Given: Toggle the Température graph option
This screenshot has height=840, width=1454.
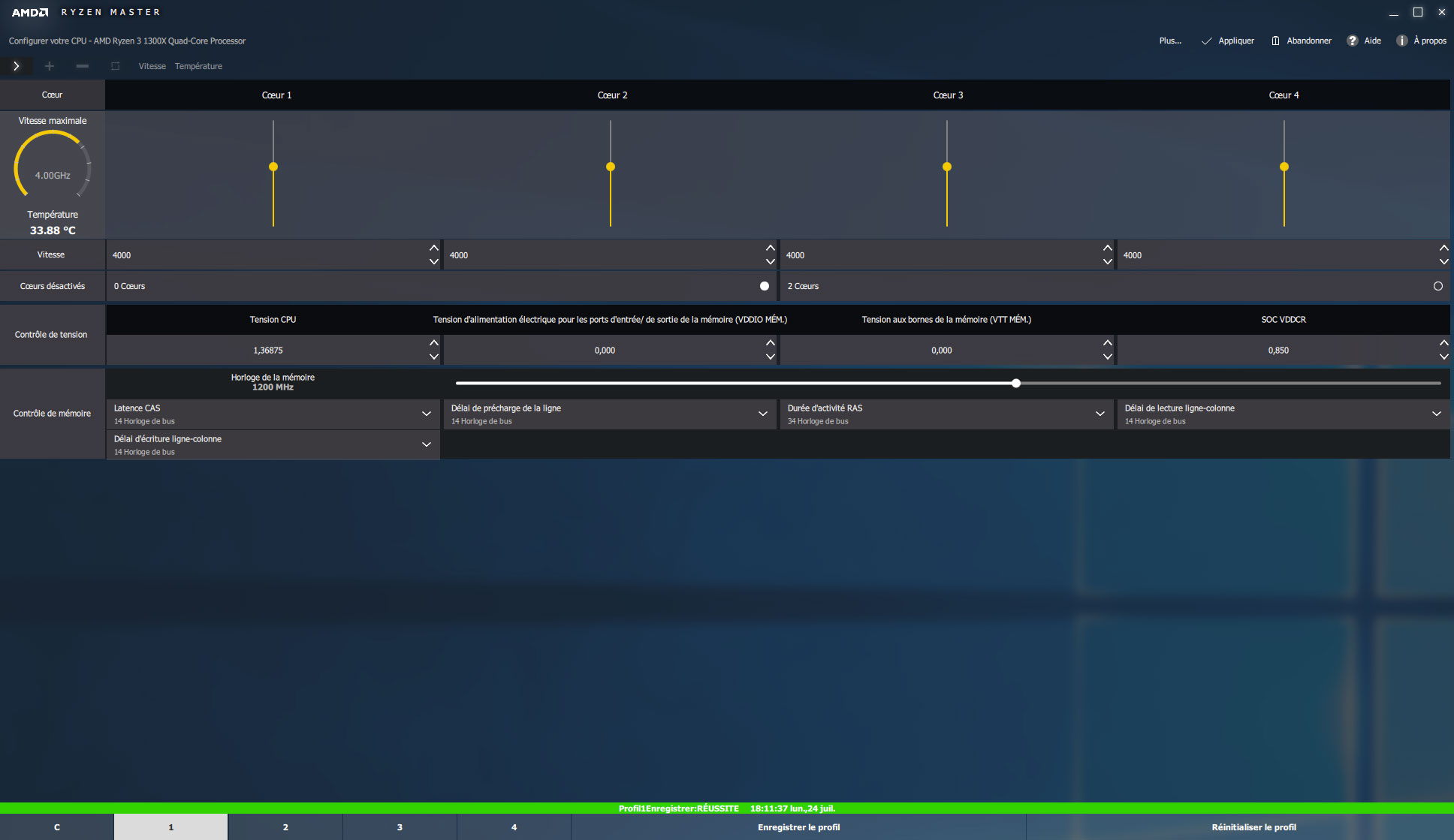Looking at the screenshot, I should (198, 66).
